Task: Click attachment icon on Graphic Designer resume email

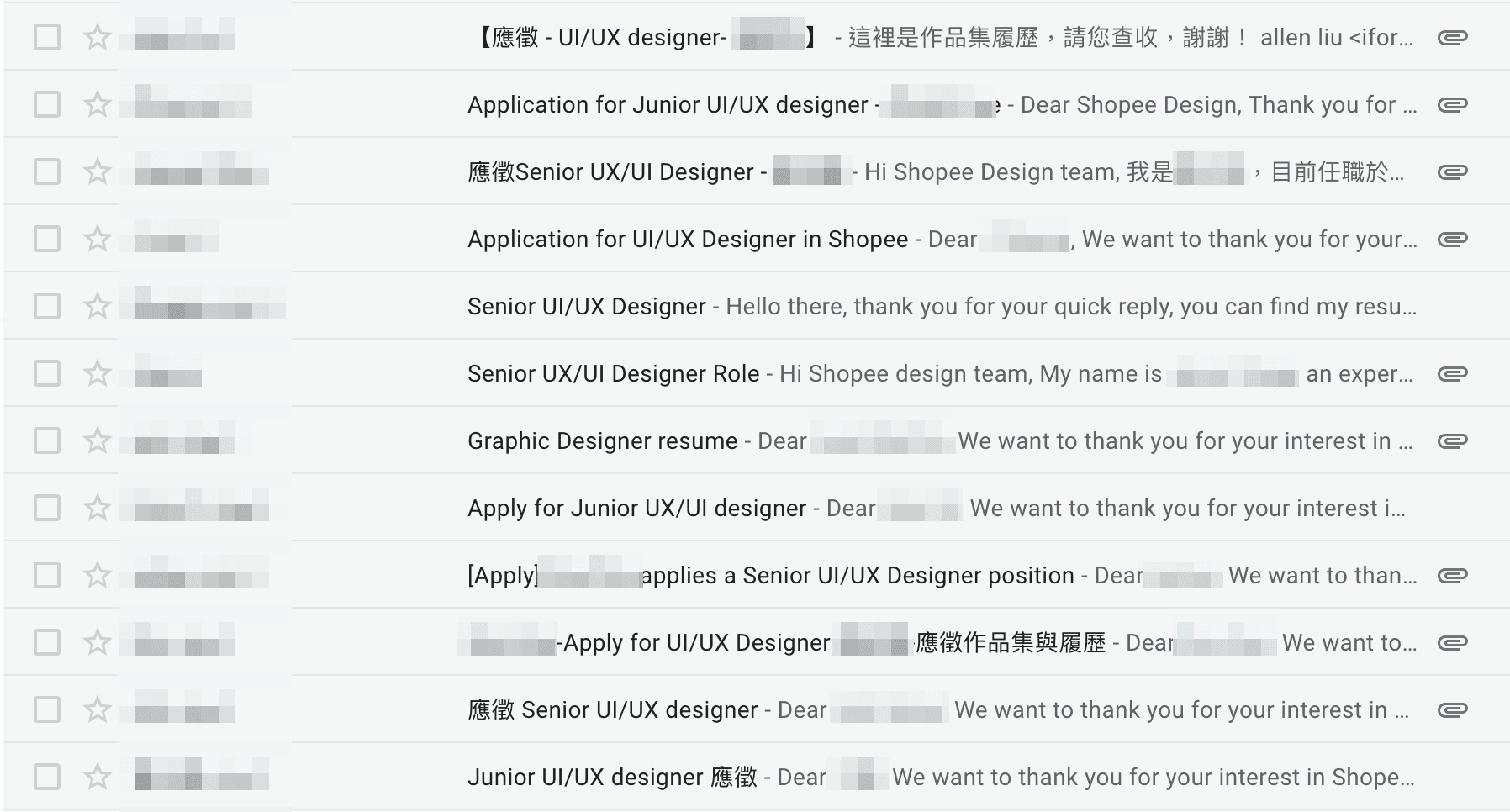Action: coord(1452,440)
